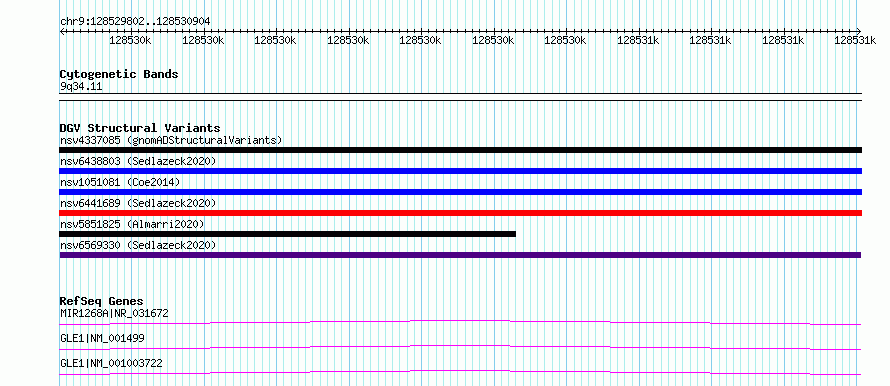The height and width of the screenshot is (386, 890).
Task: Select the red nsv6441689 variant bar
Action: pyautogui.click(x=460, y=213)
